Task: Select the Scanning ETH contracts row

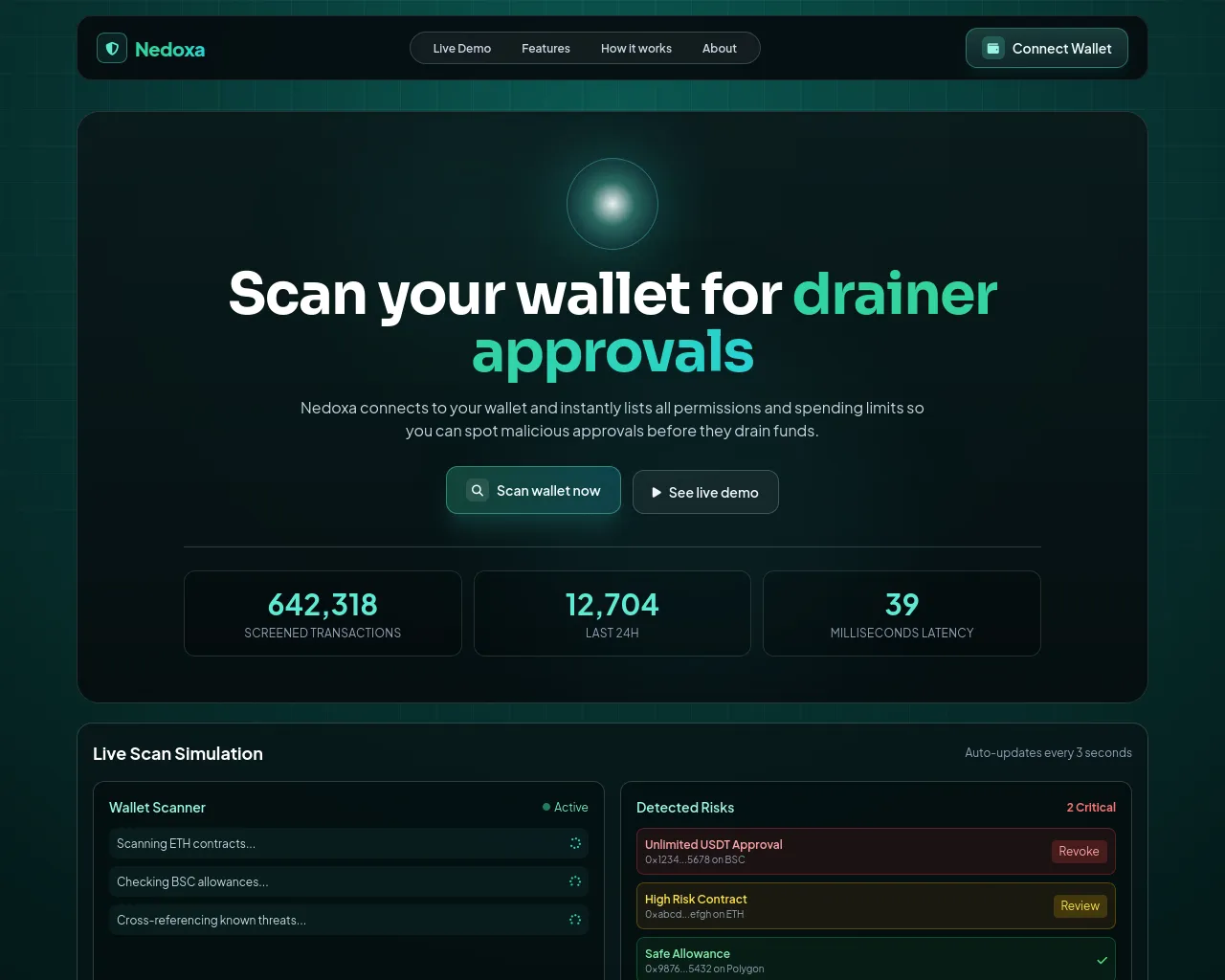Action: [x=348, y=843]
